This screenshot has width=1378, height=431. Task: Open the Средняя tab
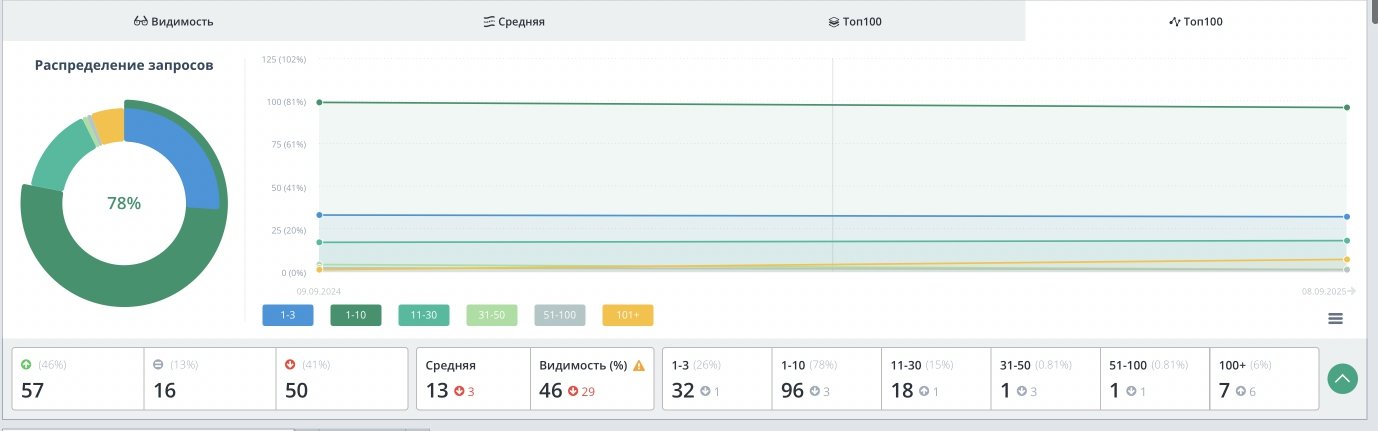click(x=514, y=21)
